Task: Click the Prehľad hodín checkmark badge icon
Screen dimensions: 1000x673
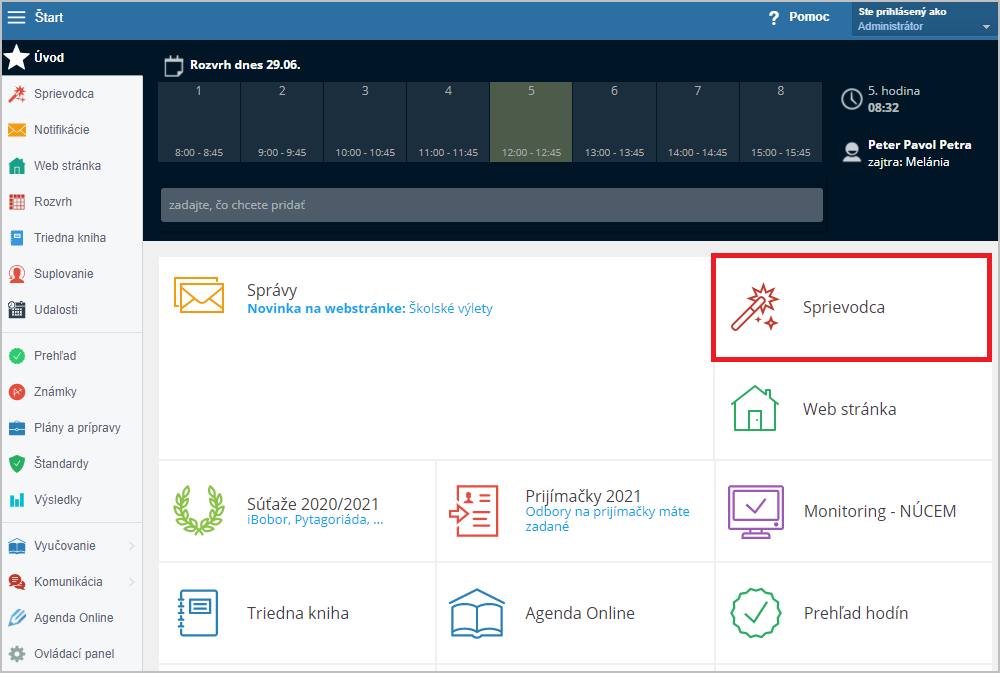Action: [755, 613]
